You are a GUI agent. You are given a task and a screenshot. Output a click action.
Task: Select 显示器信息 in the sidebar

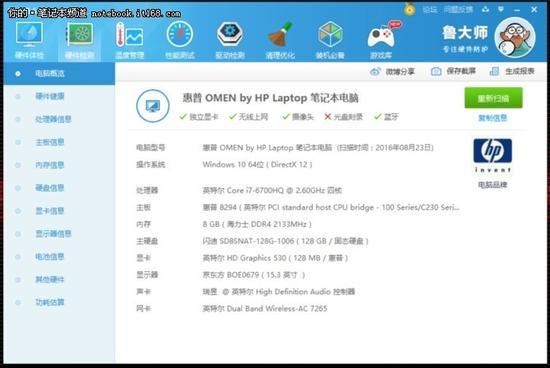53,234
